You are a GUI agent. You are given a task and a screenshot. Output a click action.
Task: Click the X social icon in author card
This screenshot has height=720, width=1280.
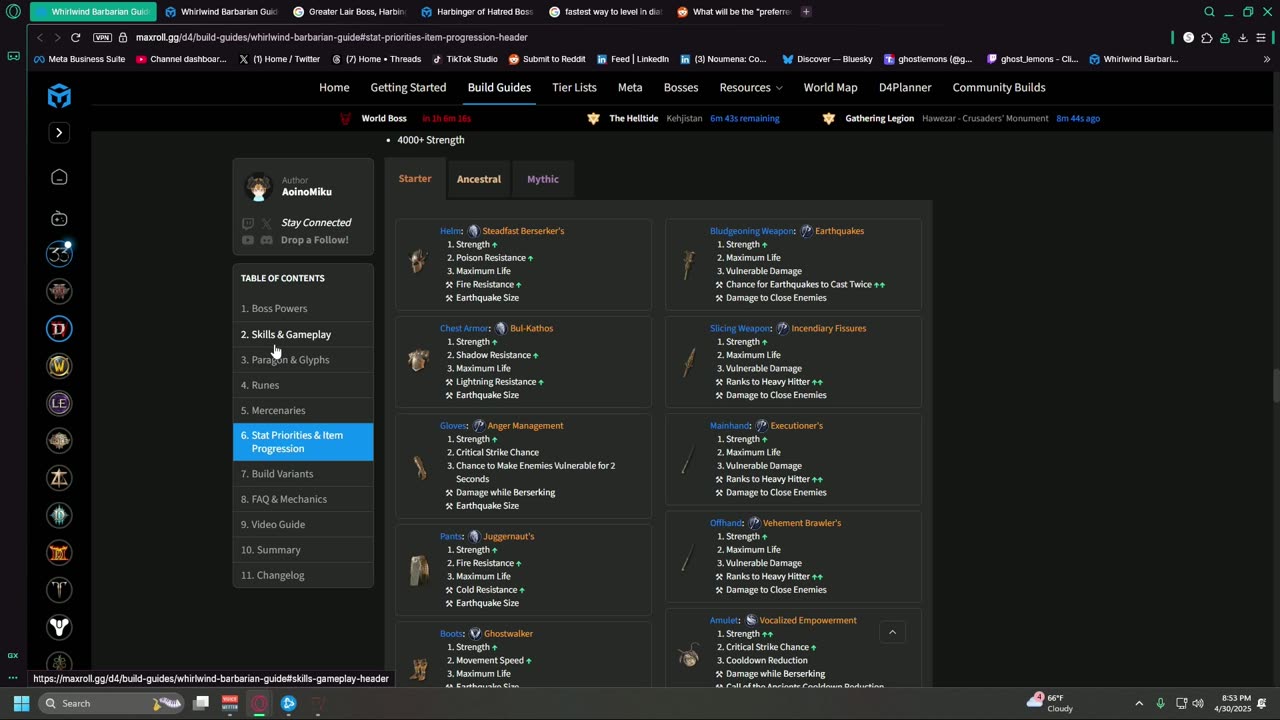click(266, 223)
